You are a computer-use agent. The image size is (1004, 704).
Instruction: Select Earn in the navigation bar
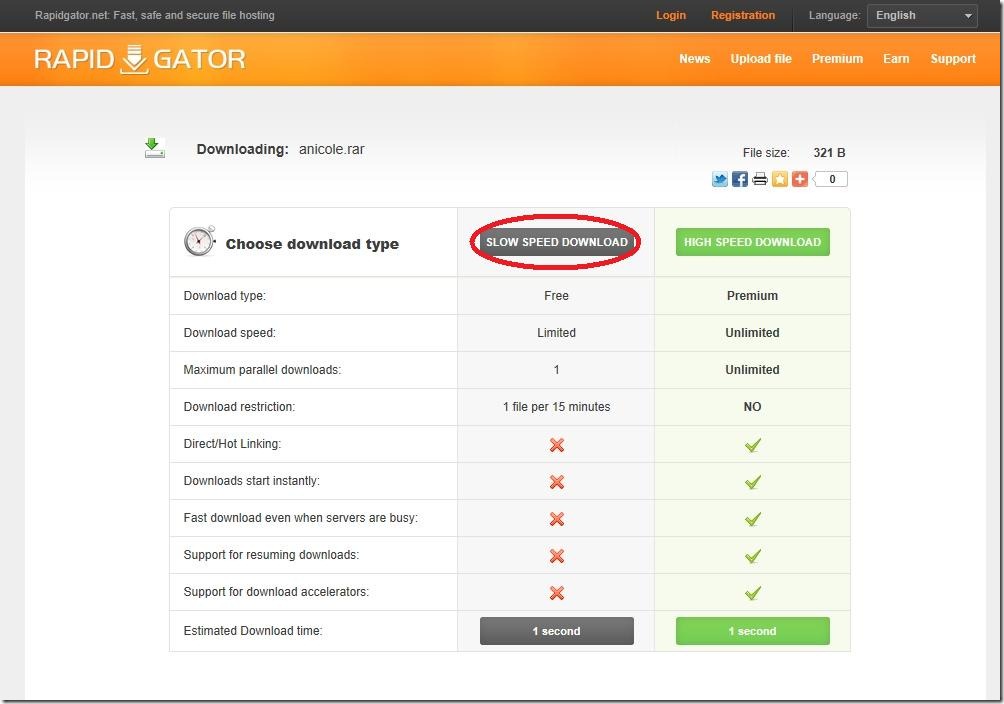(x=896, y=59)
